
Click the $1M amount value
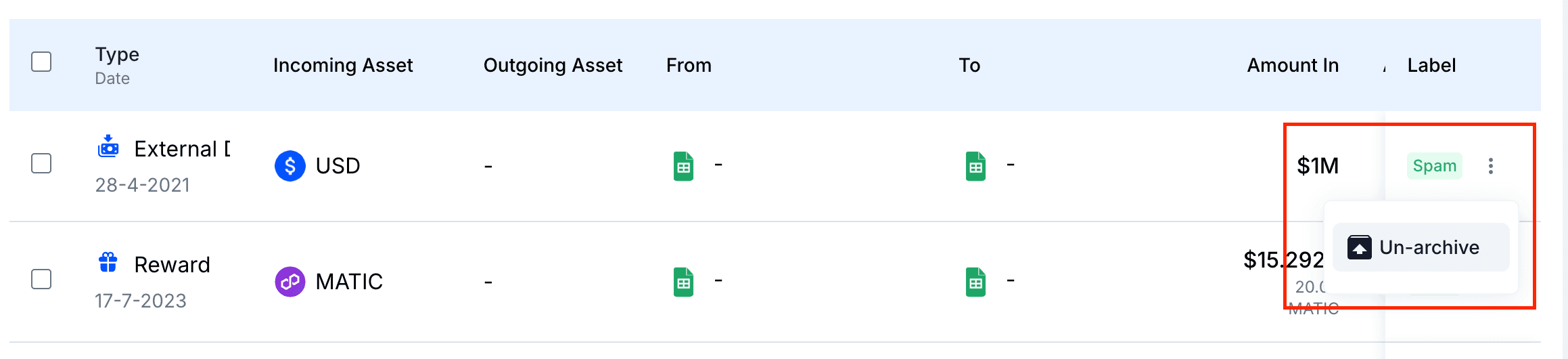[x=1317, y=166]
